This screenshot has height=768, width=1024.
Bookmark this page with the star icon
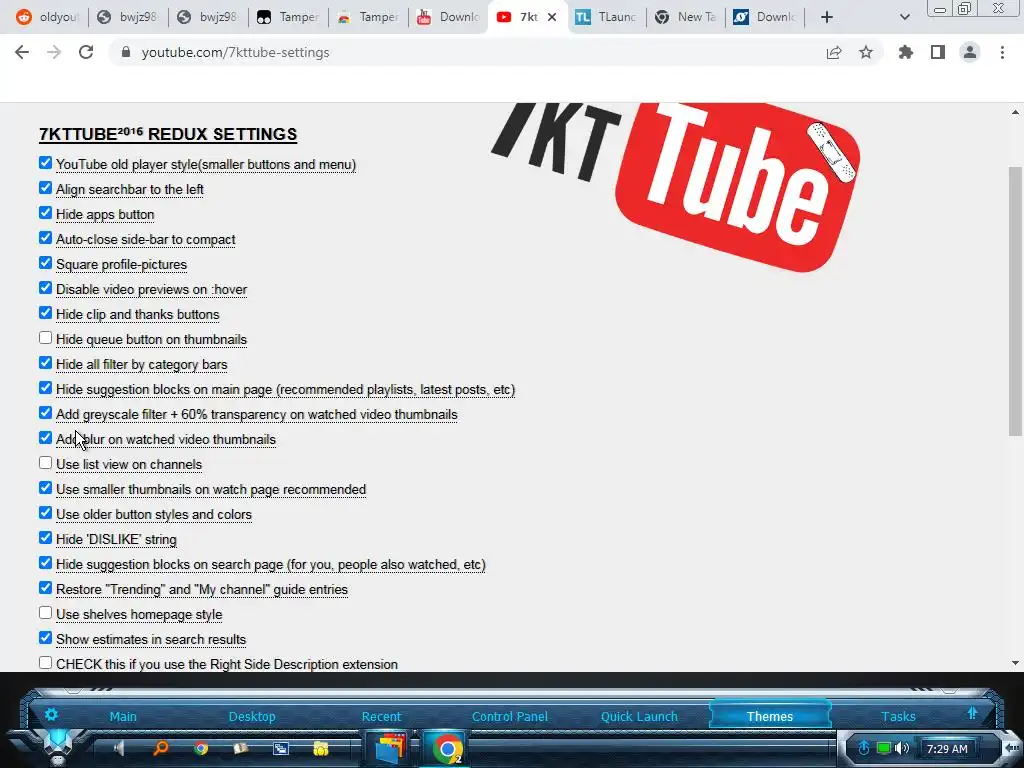click(x=866, y=52)
